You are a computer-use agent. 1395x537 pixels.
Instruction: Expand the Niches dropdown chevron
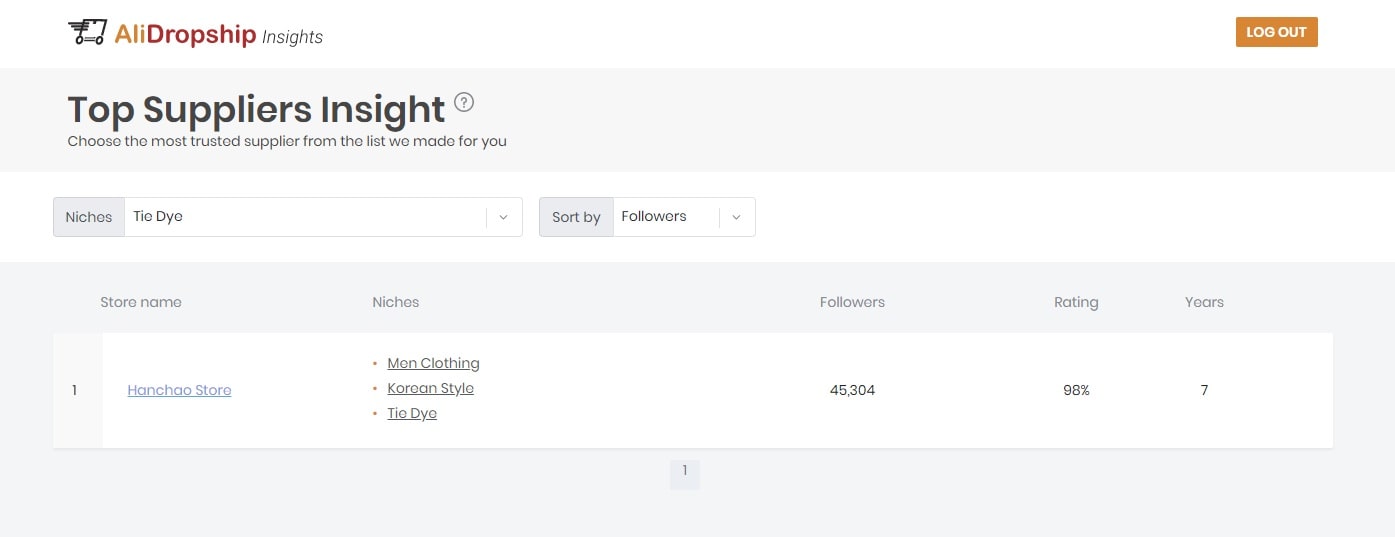pos(504,217)
